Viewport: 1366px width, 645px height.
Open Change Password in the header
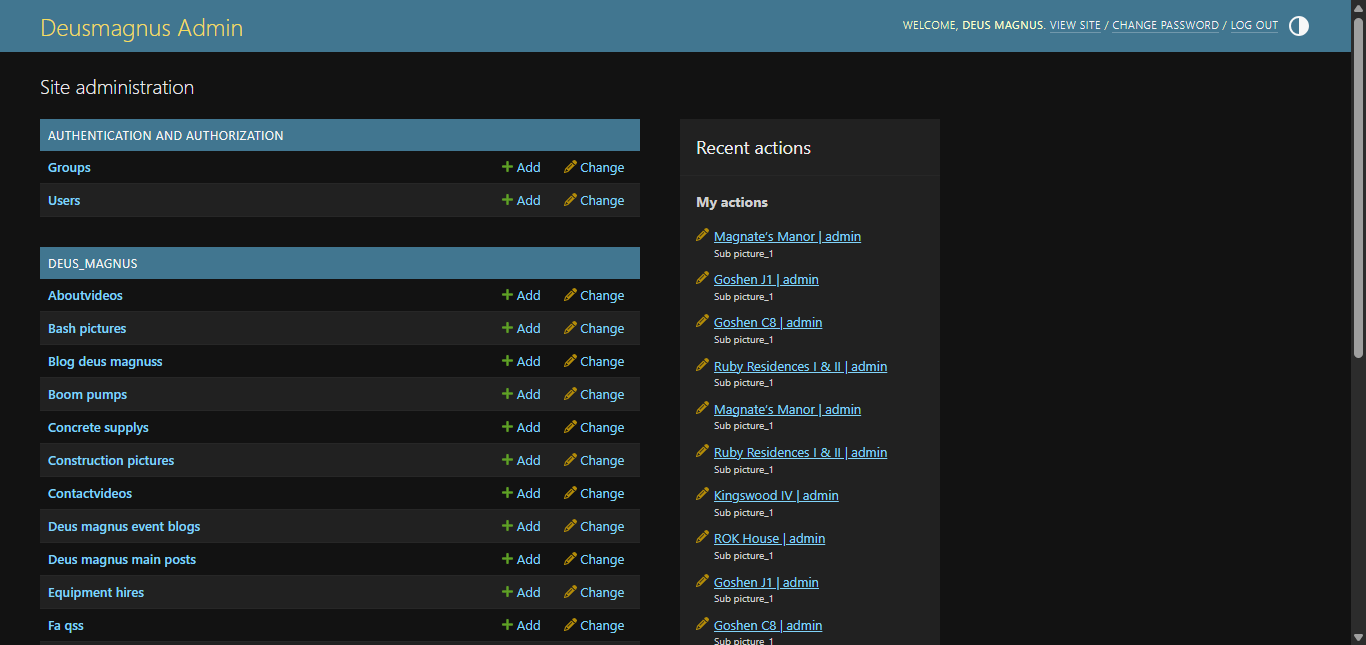pos(1165,25)
